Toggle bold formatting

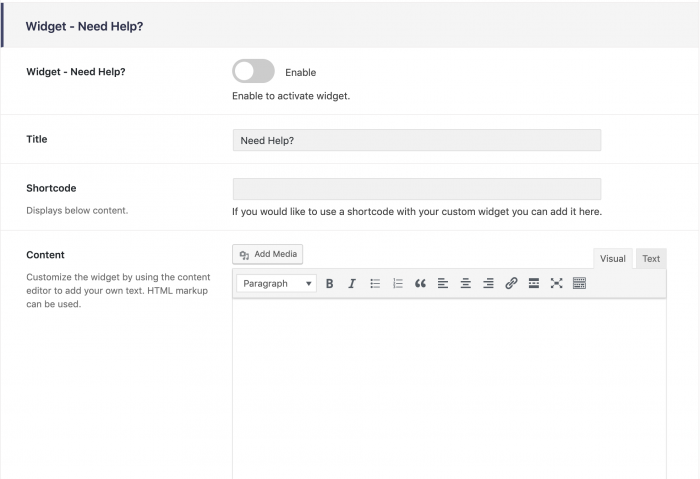pos(329,283)
